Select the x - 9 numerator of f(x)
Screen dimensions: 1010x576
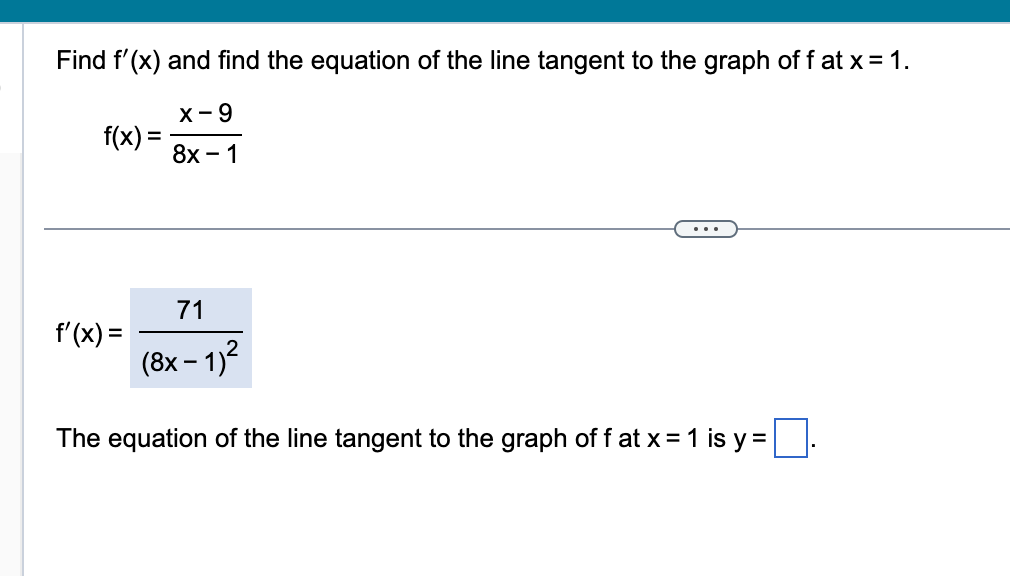tap(207, 113)
